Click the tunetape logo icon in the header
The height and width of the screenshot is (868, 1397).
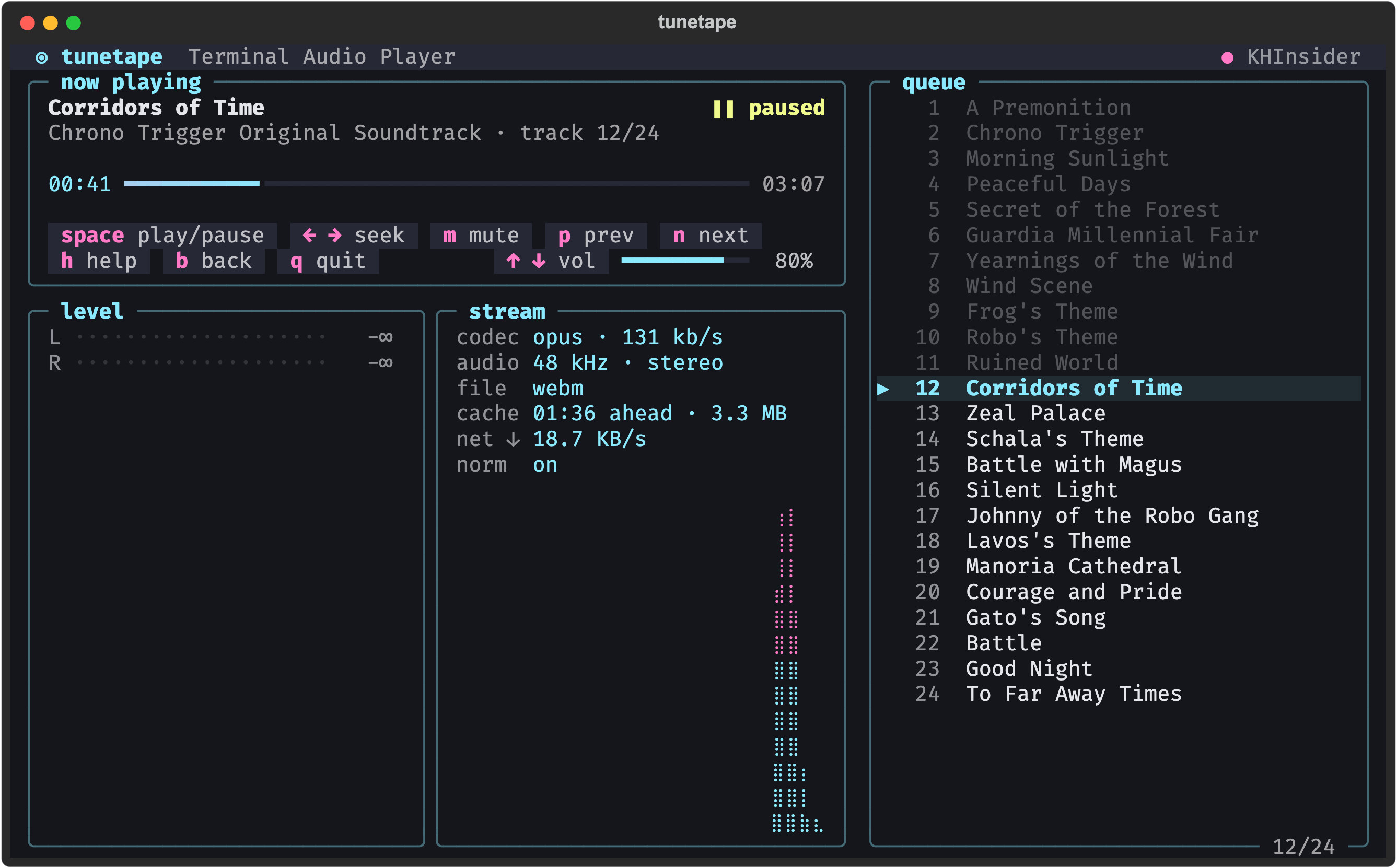(41, 57)
